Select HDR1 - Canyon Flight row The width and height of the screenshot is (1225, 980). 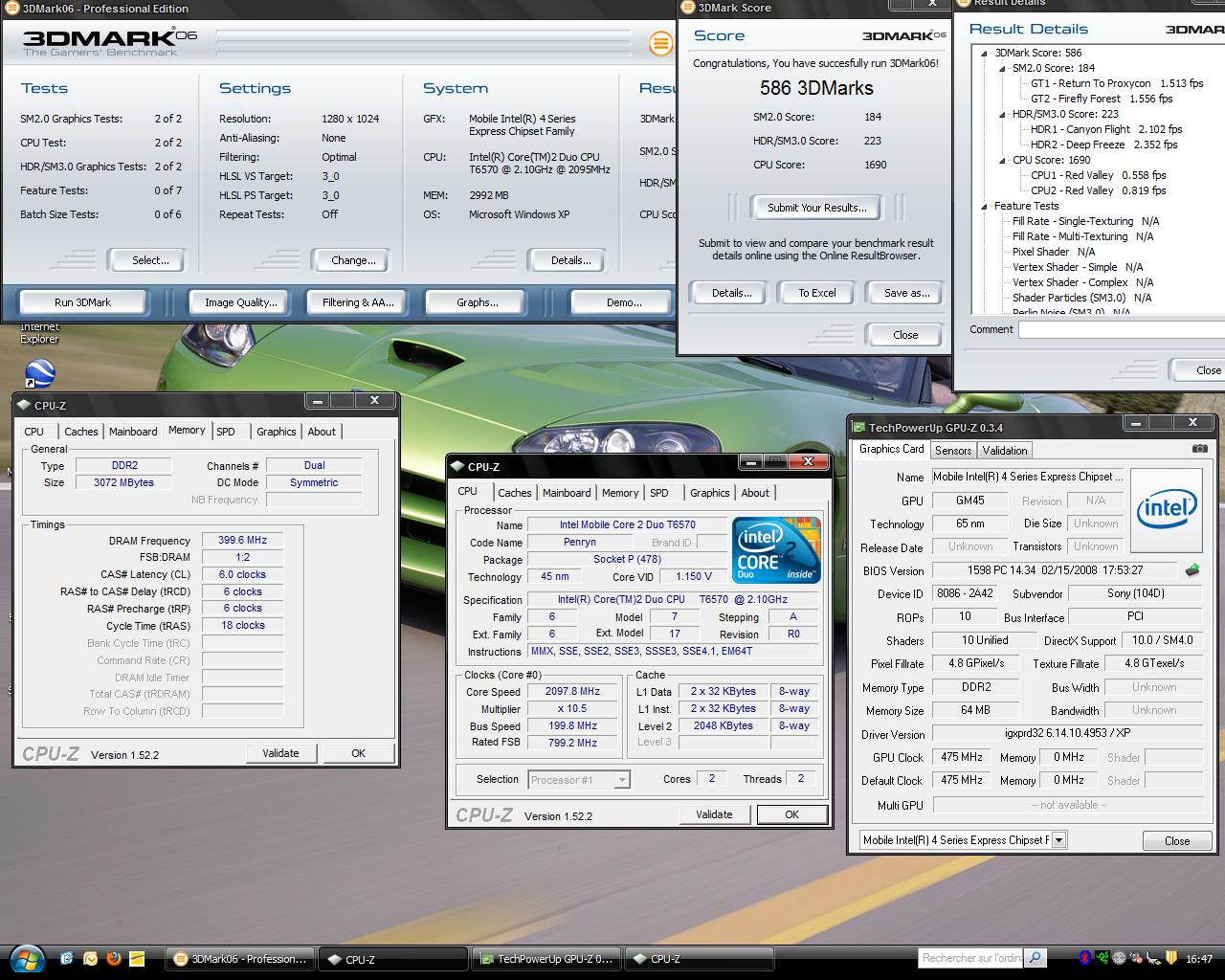[1106, 129]
